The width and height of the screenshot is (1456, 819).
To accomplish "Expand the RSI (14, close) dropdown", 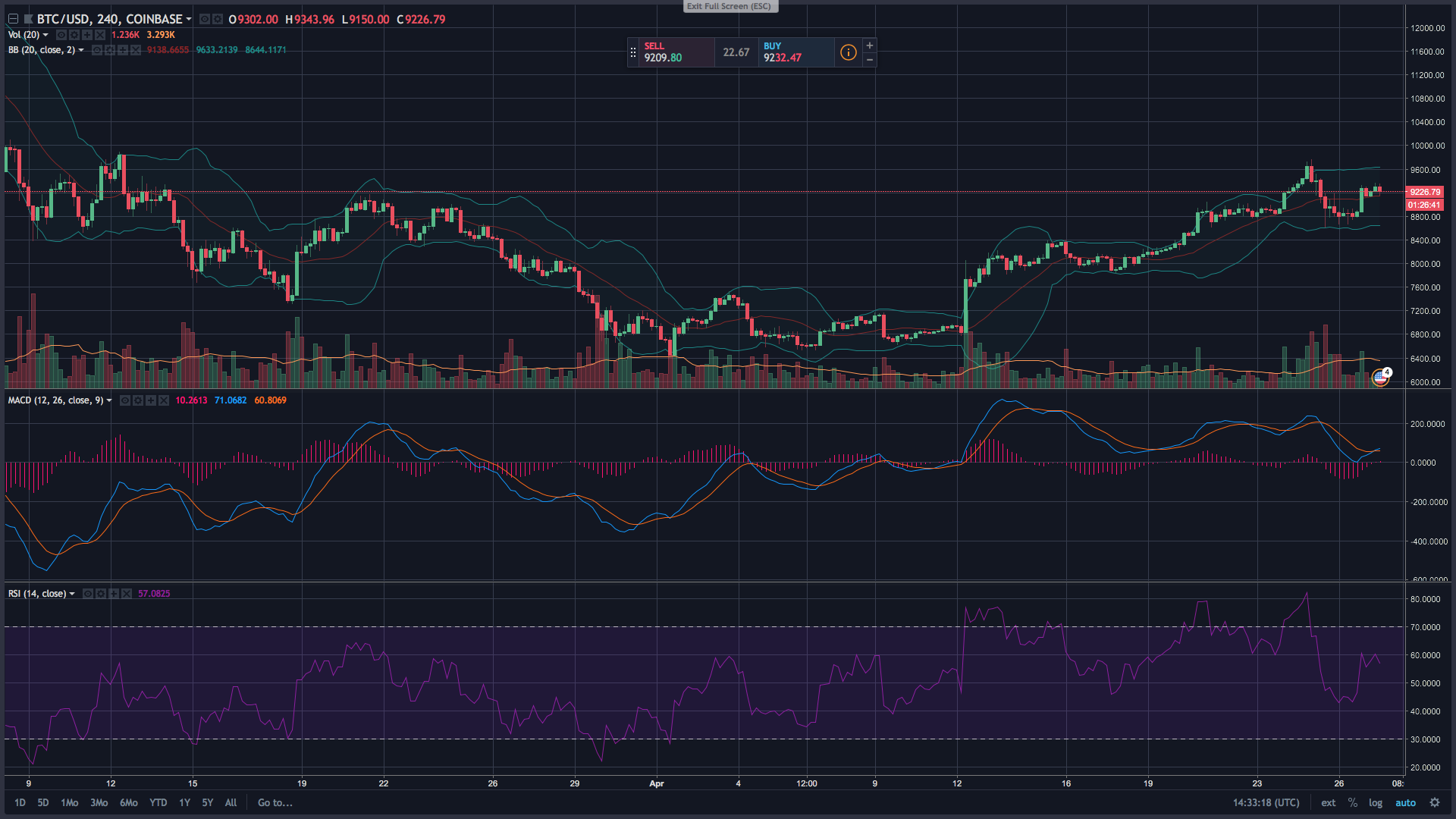I will tap(72, 594).
